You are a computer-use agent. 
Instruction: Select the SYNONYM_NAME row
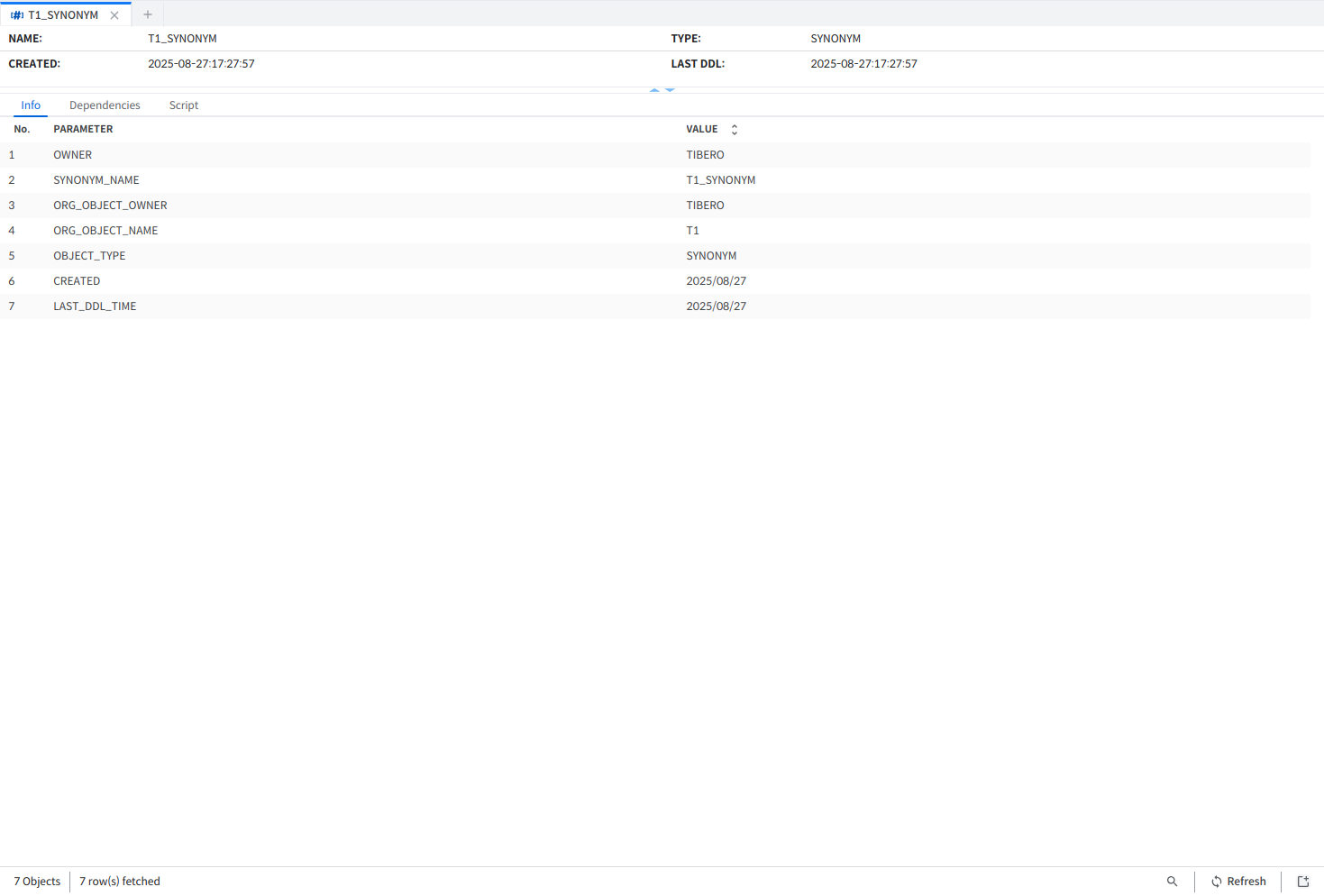(x=96, y=180)
